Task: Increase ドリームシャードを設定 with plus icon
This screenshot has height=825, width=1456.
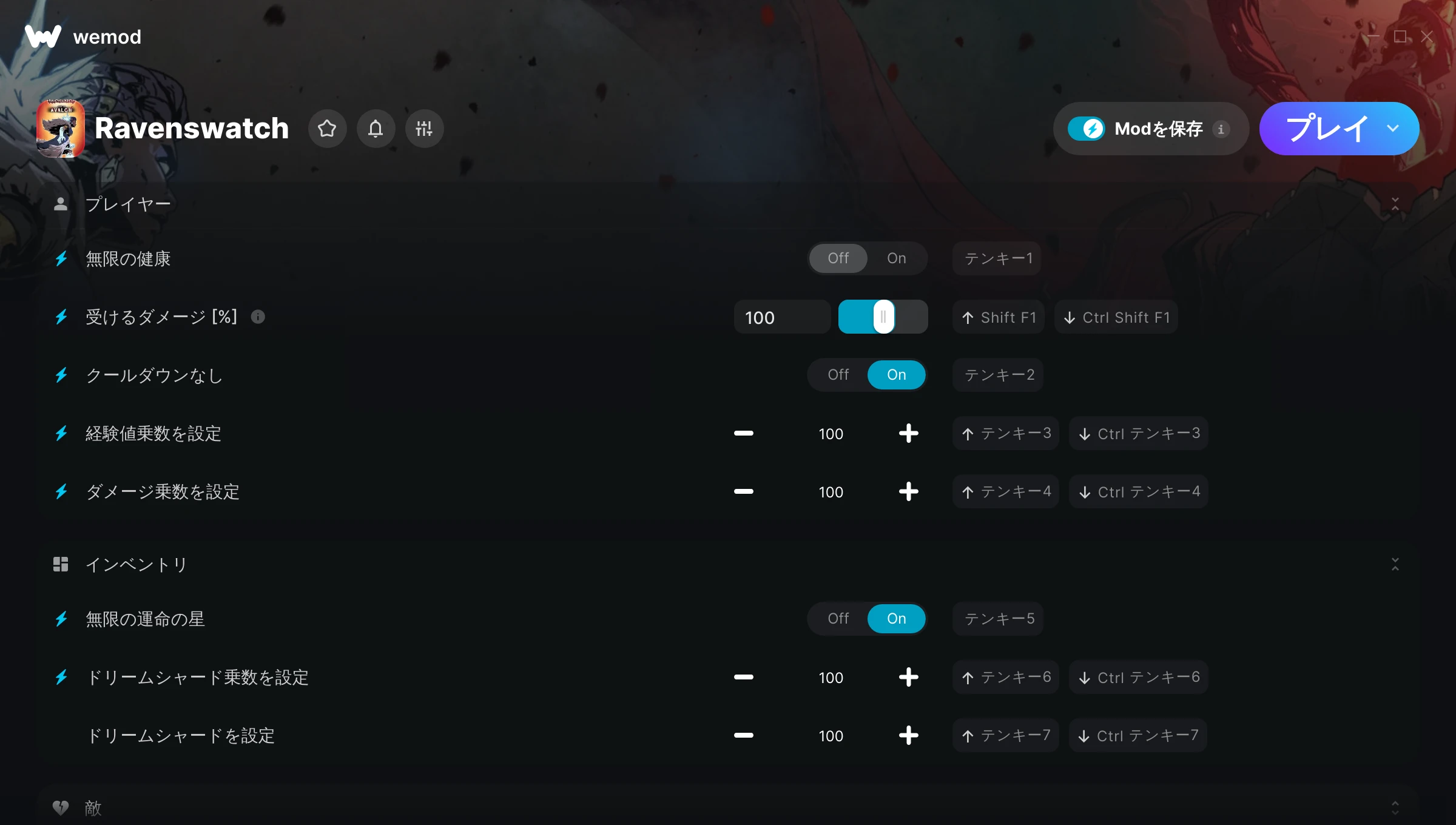Action: click(x=908, y=735)
